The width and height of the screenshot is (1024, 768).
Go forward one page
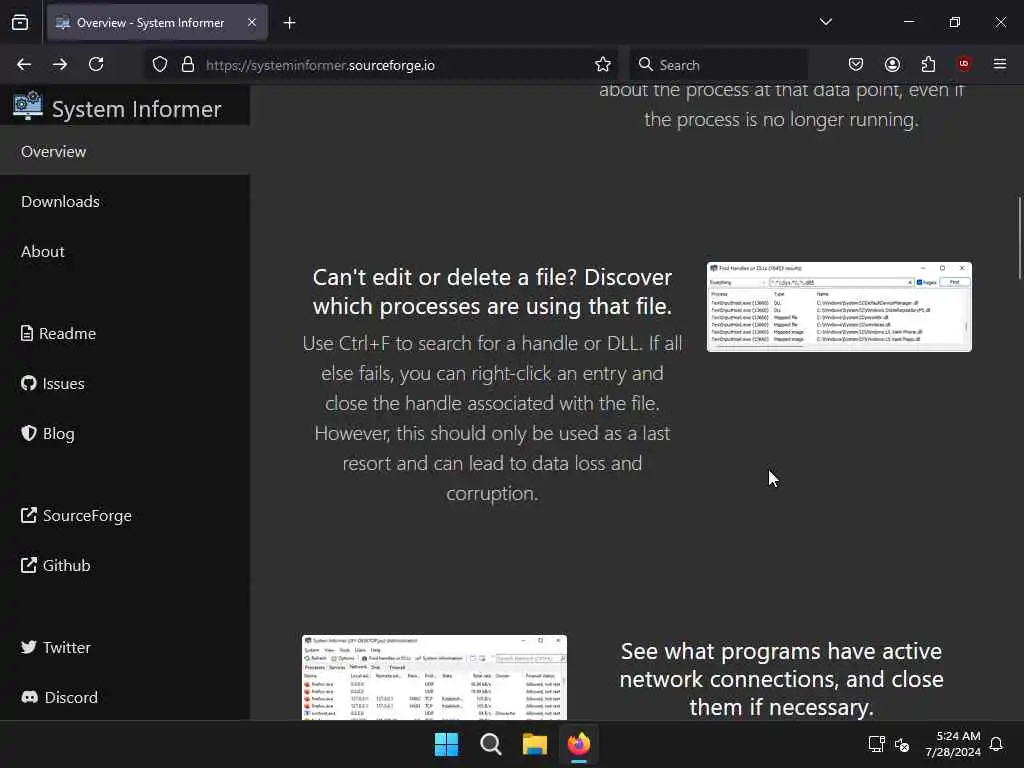[60, 65]
